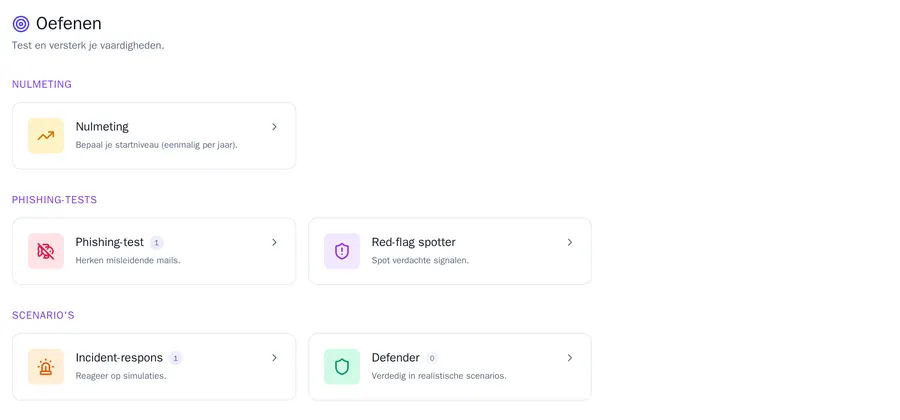Open the Incident-respons chevron arrow
Image resolution: width=900 pixels, height=420 pixels.
274,357
